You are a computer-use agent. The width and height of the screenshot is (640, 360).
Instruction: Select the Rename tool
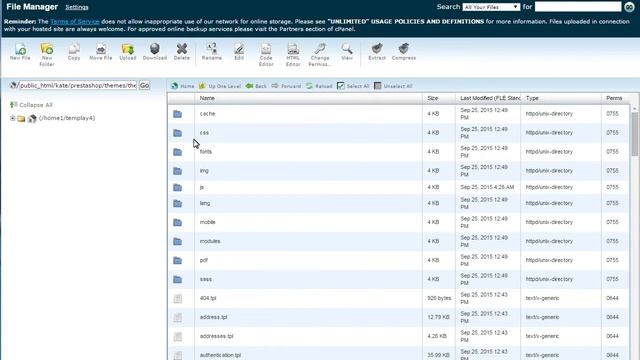point(212,52)
